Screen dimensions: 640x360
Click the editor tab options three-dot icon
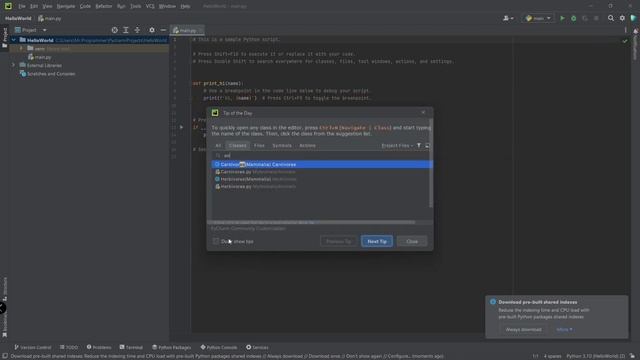point(625,30)
